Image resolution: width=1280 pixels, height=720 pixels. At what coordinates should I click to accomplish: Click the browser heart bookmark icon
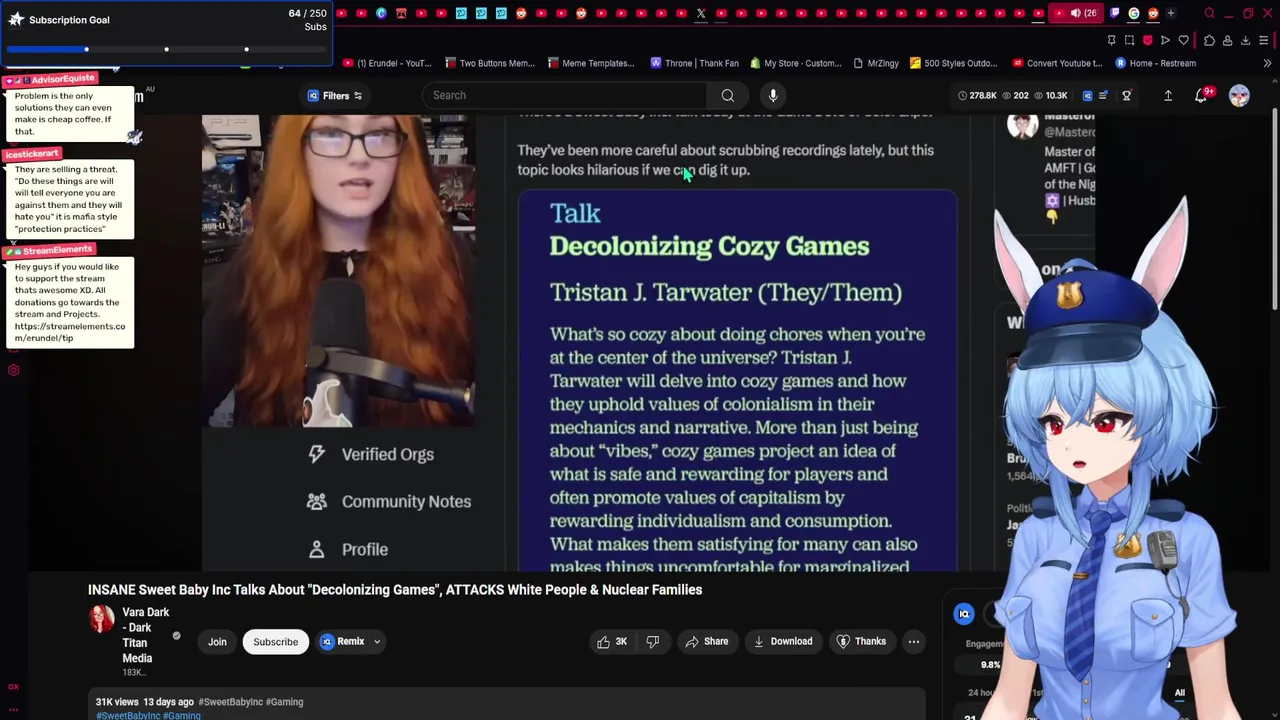point(1183,40)
